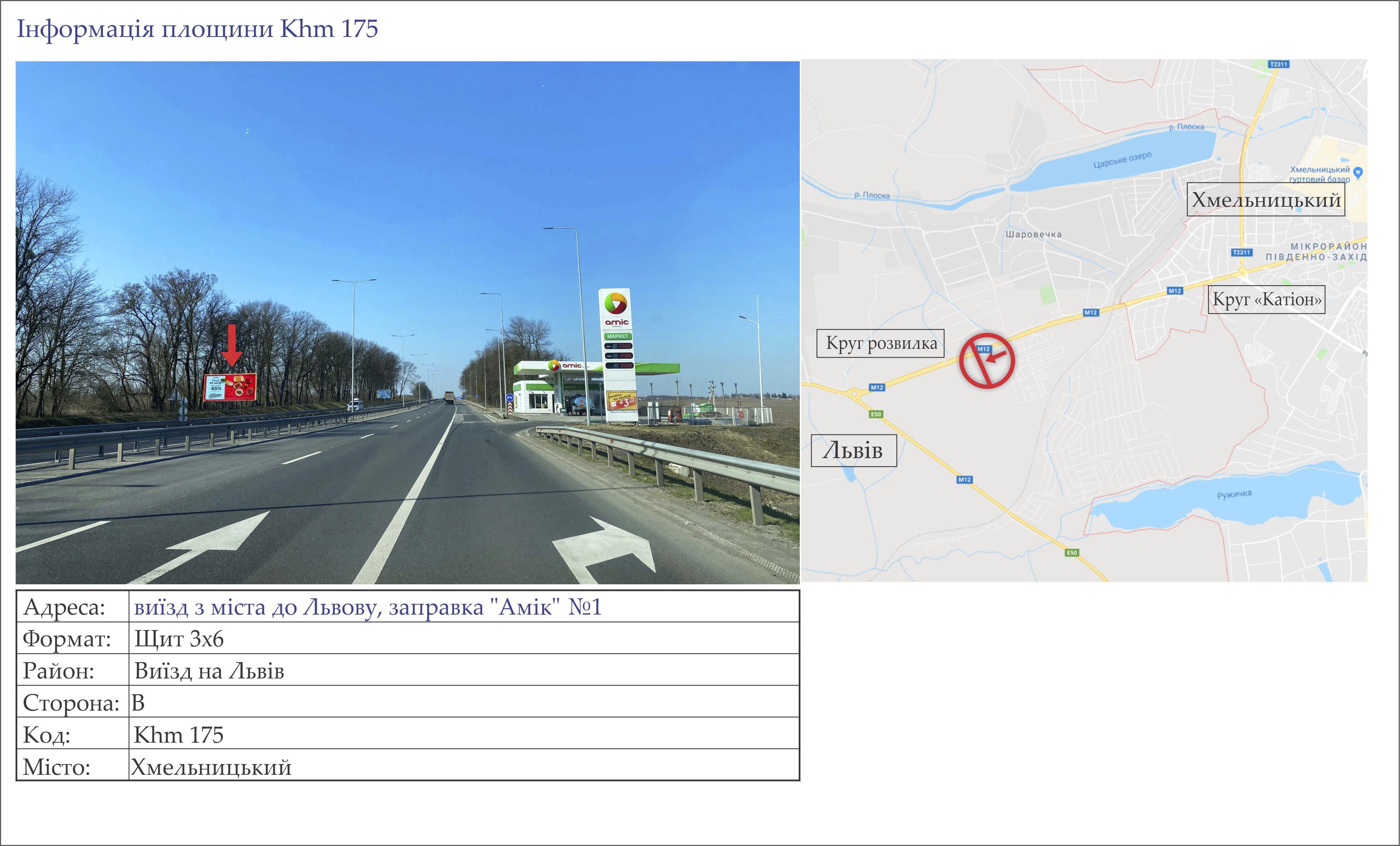Click the E50 road shield near roundabout
The width and height of the screenshot is (1400, 846).
click(x=875, y=414)
